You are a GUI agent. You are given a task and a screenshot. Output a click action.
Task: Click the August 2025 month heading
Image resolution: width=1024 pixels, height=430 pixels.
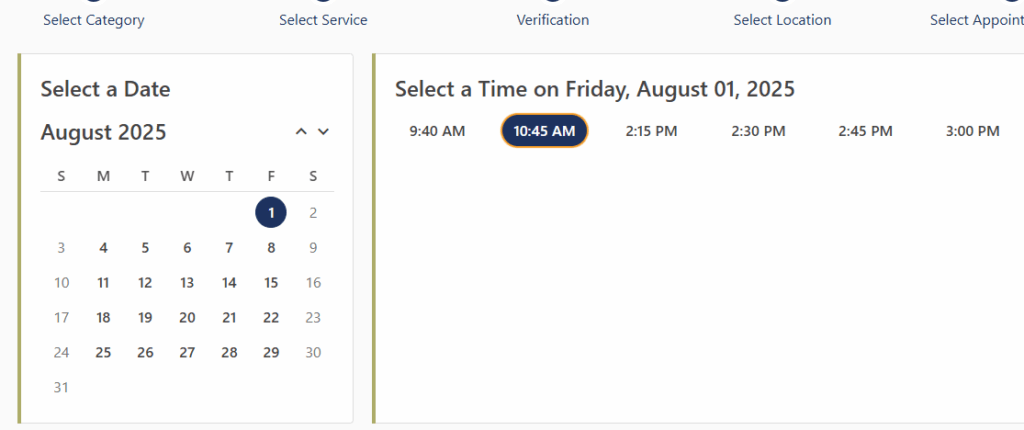pos(104,132)
